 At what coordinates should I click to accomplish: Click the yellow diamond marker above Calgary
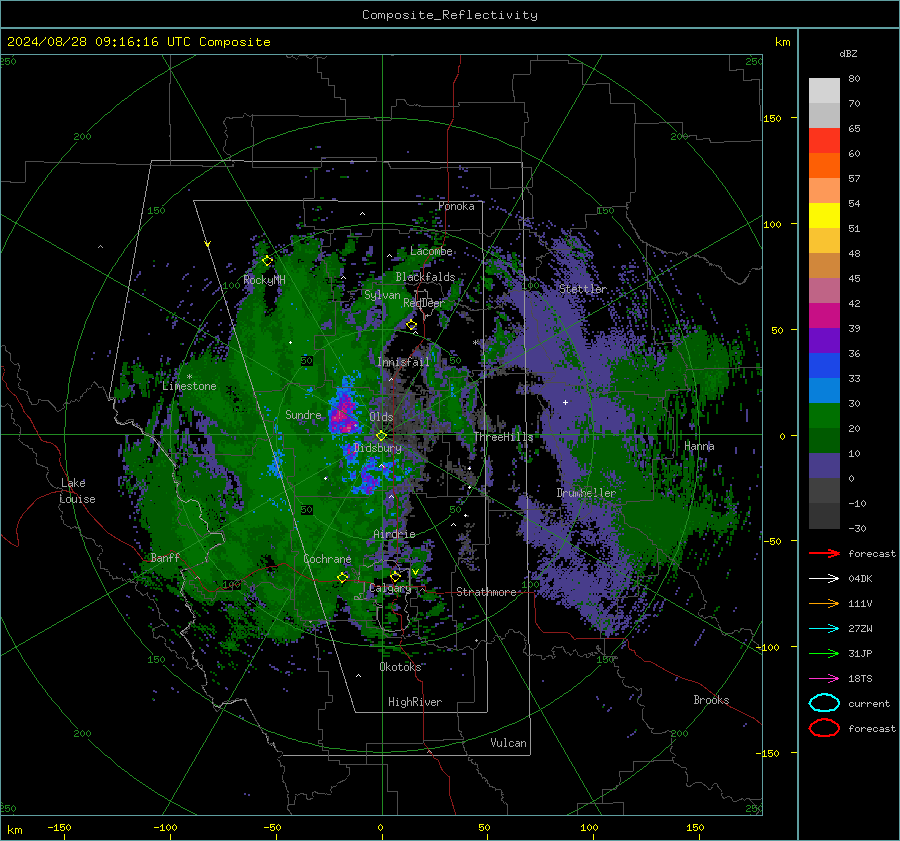(x=395, y=576)
